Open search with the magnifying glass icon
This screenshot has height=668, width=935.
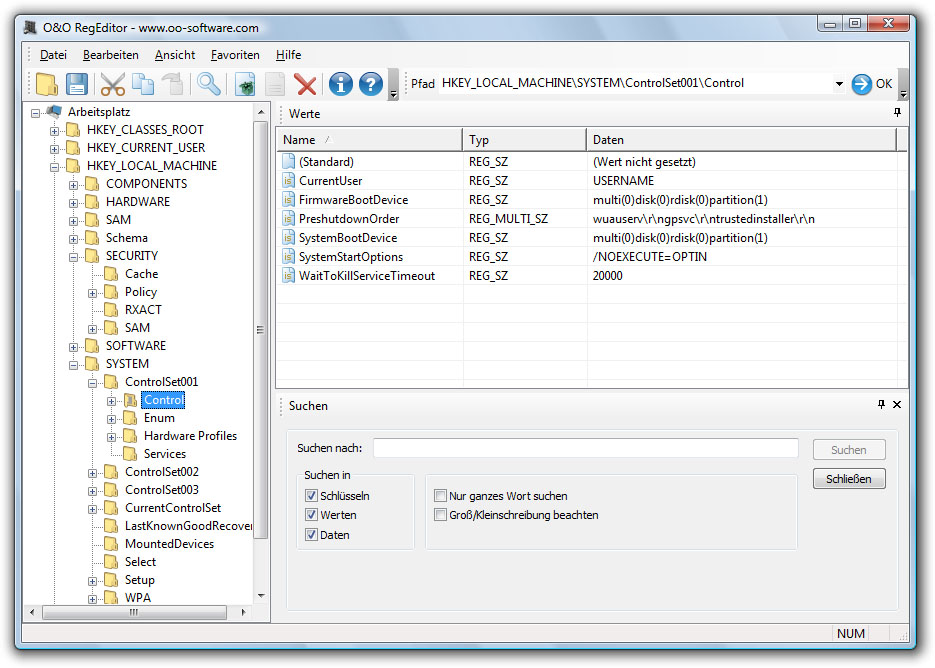tap(208, 84)
